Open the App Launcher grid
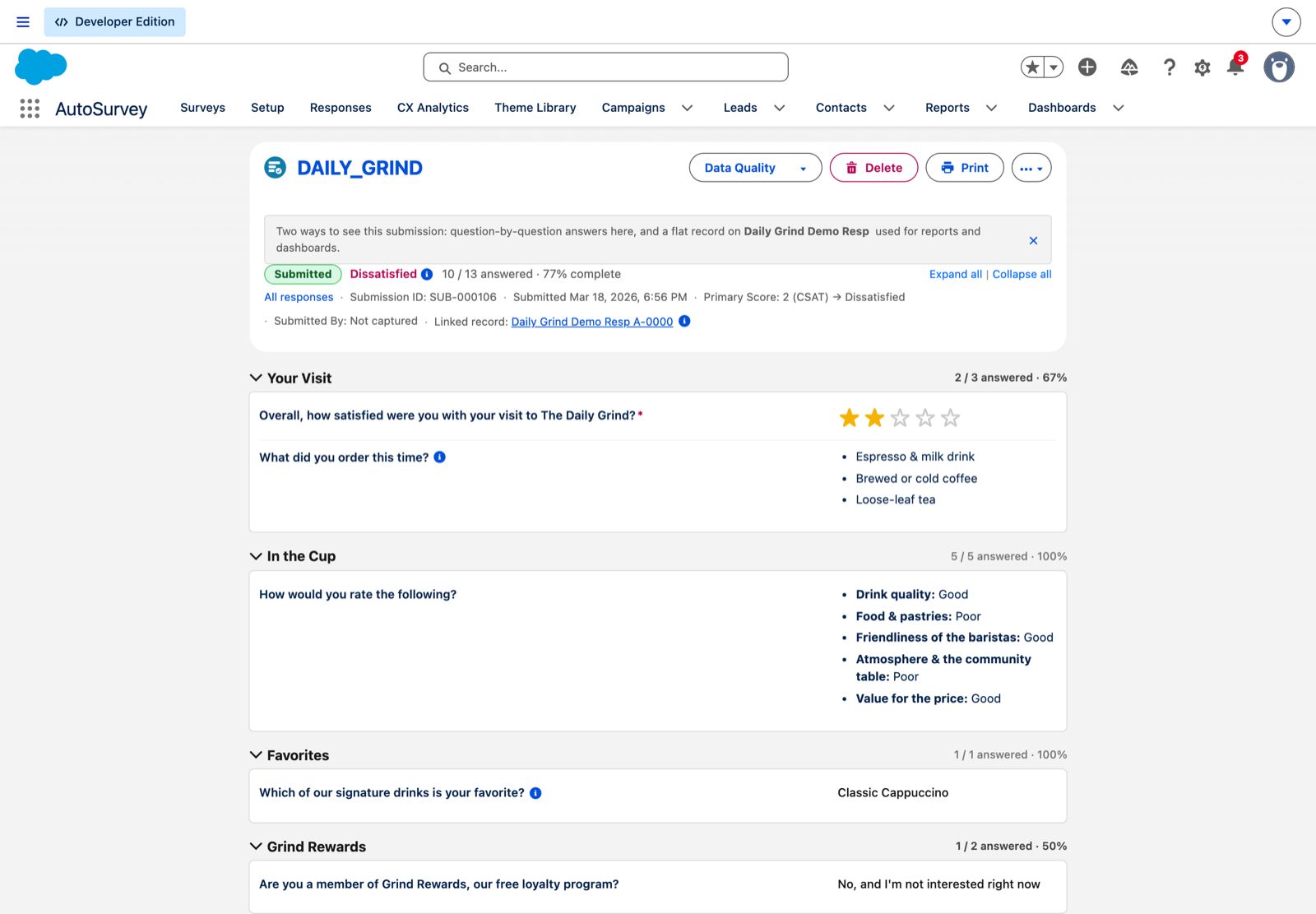Image resolution: width=1316 pixels, height=914 pixels. 30,109
